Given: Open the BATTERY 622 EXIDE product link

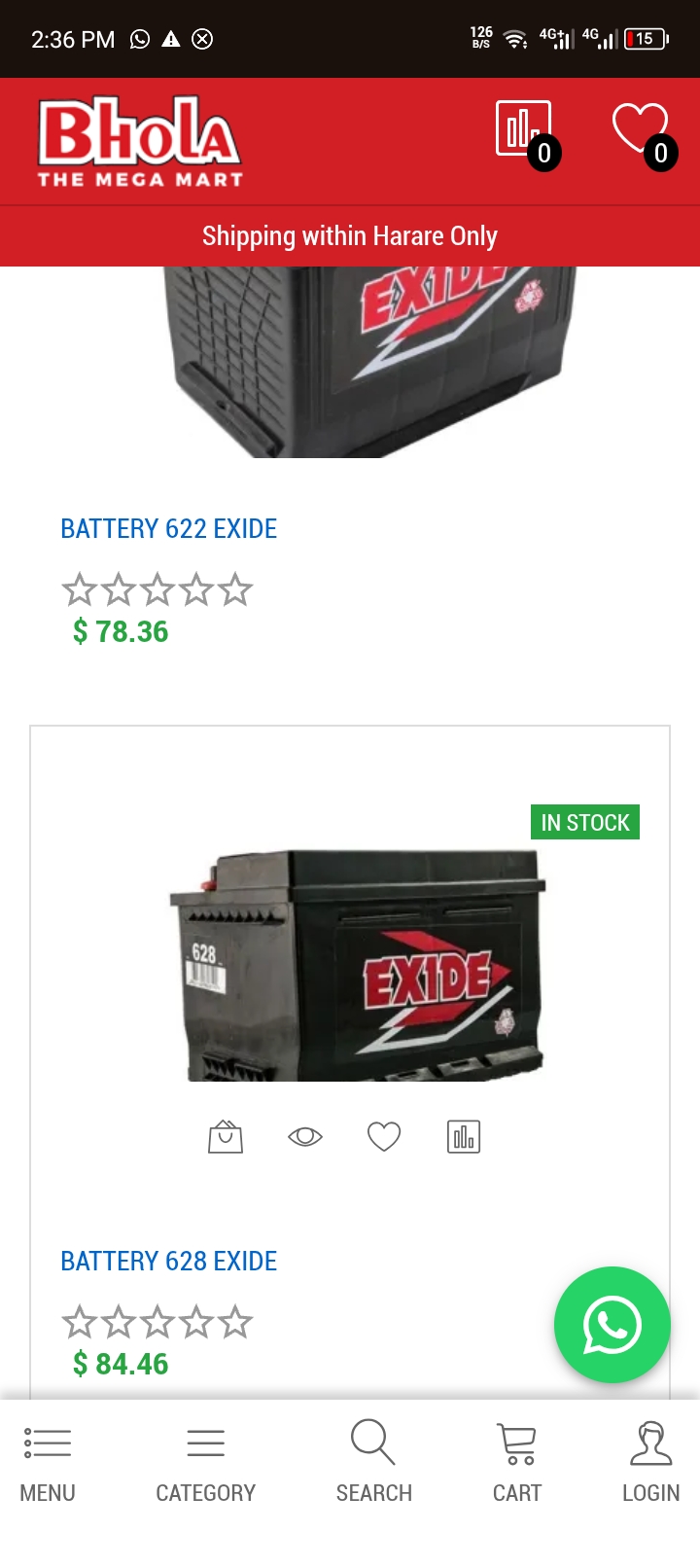Looking at the screenshot, I should pos(169,528).
